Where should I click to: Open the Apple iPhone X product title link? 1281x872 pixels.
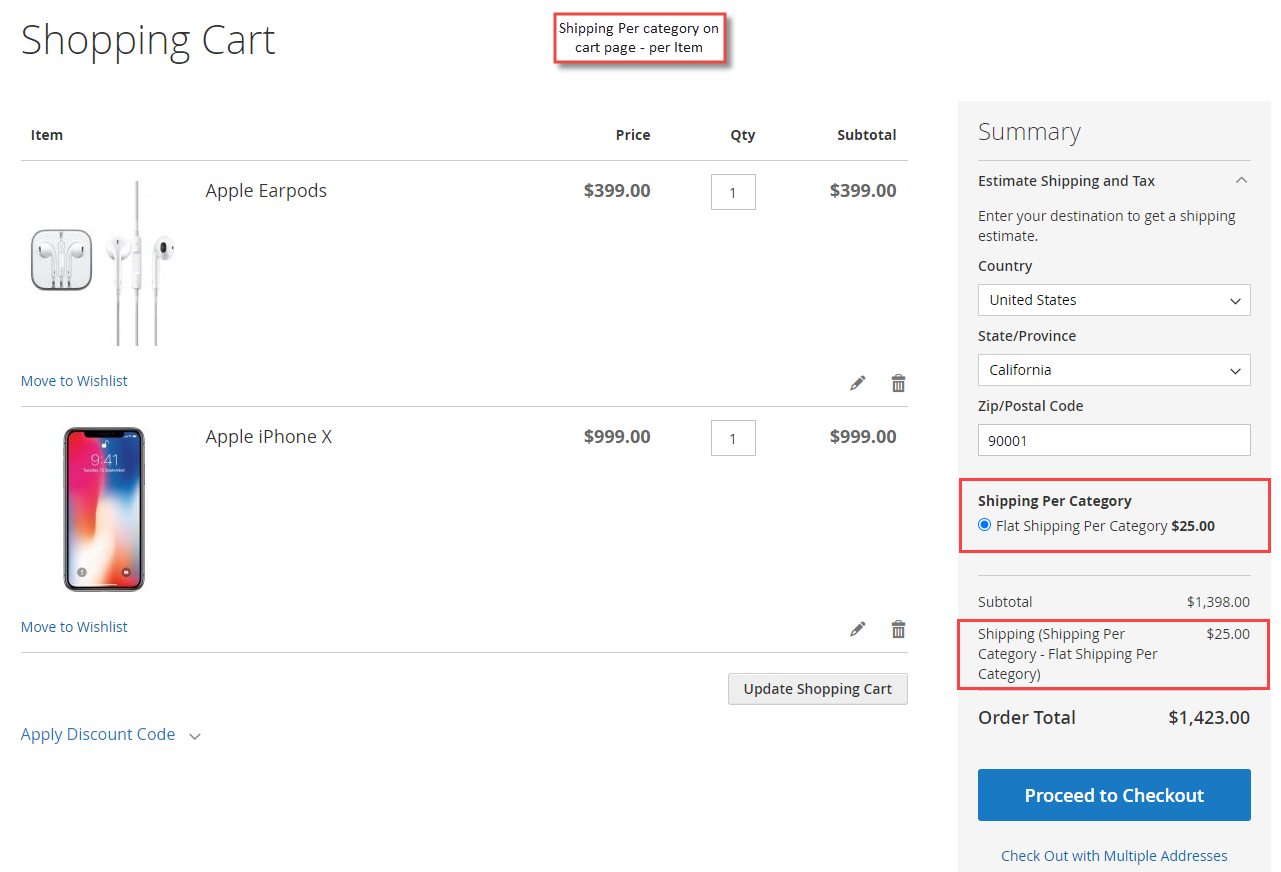(x=269, y=437)
